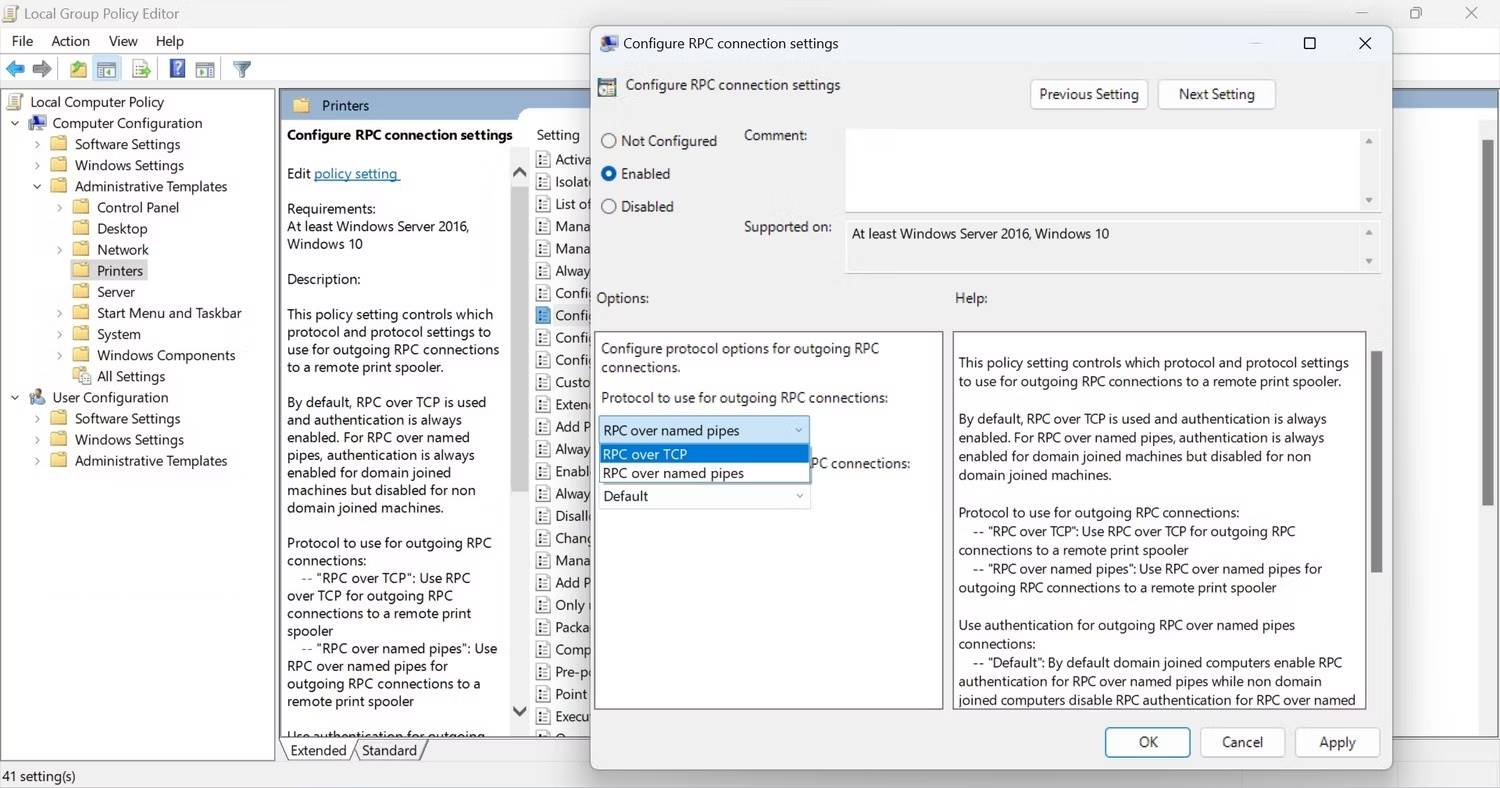Click the Help text vertical scrollbar
The width and height of the screenshot is (1500, 788).
pyautogui.click(x=1375, y=460)
